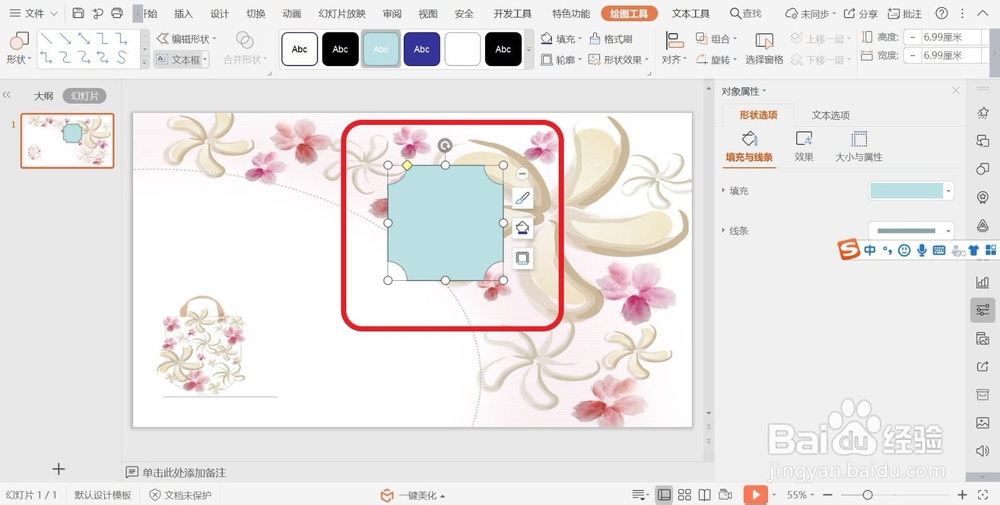Open the 文件 file menu

coord(33,13)
